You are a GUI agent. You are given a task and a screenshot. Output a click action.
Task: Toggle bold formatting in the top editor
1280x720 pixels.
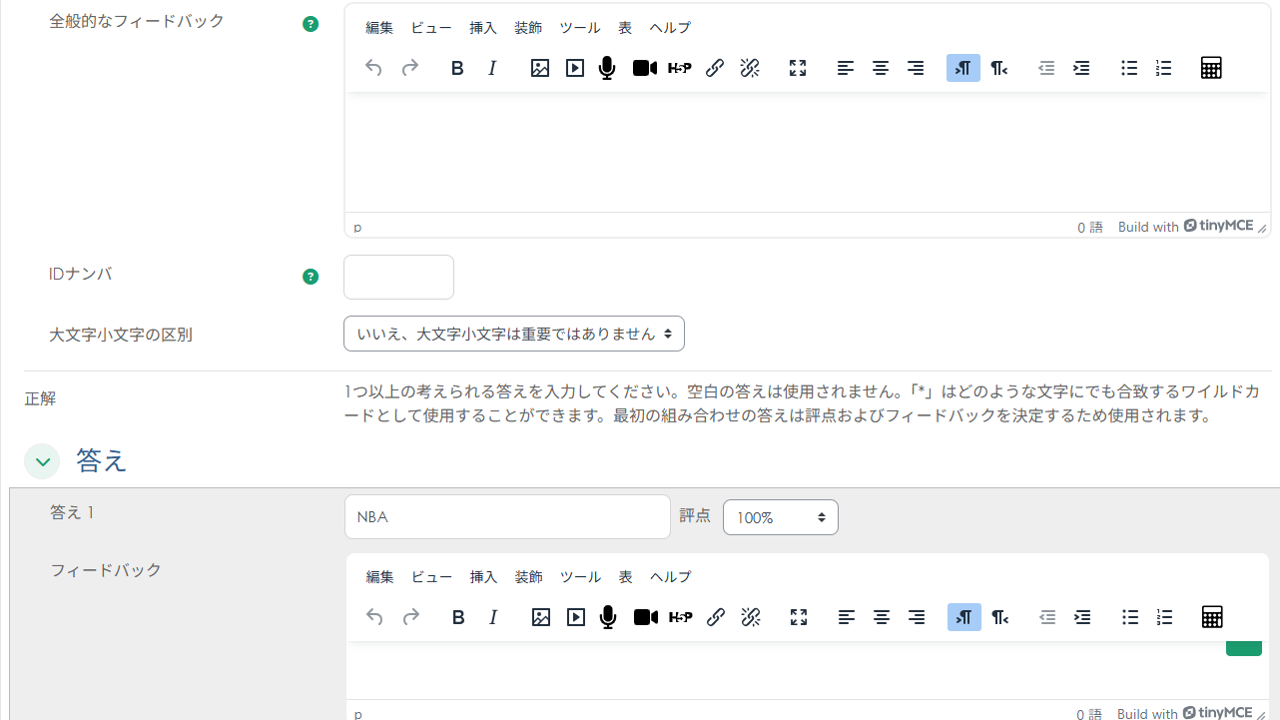pyautogui.click(x=457, y=68)
